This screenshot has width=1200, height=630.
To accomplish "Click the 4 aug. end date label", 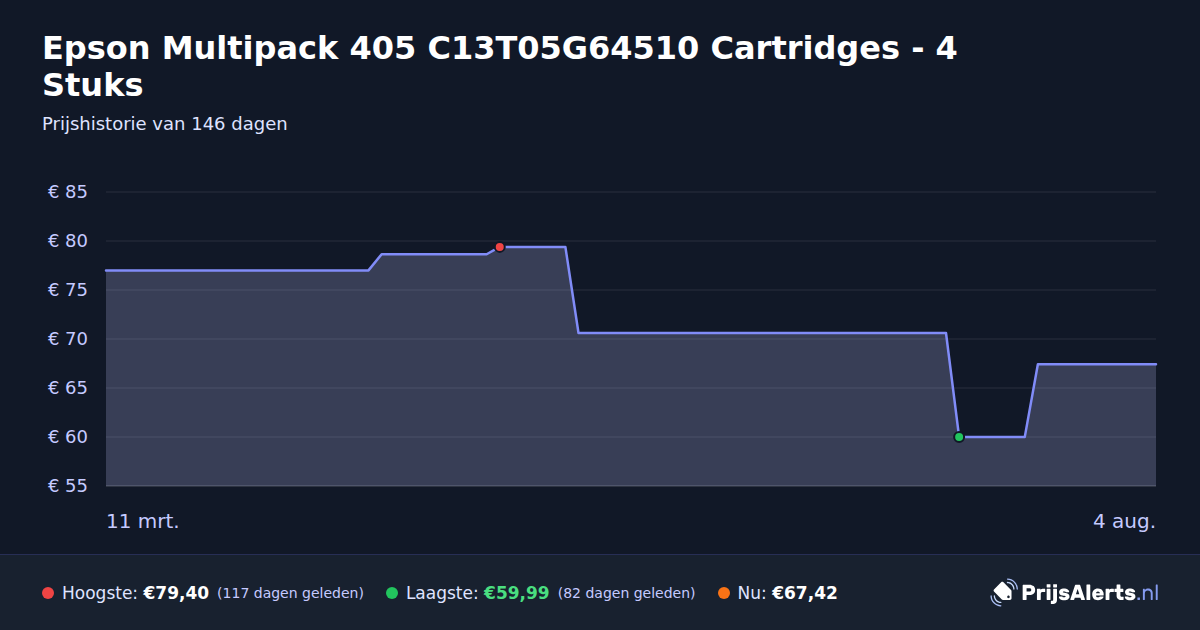I will tap(1124, 521).
